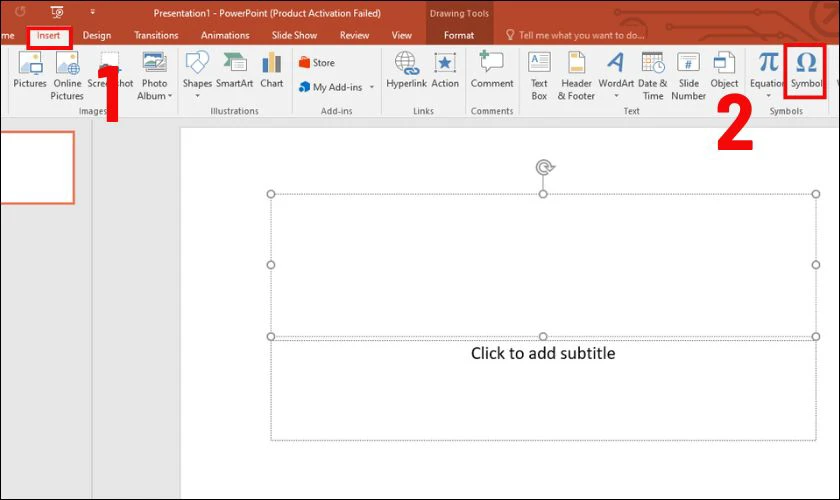Draw a Text Box
Viewport: 840px width, 500px height.
point(539,76)
